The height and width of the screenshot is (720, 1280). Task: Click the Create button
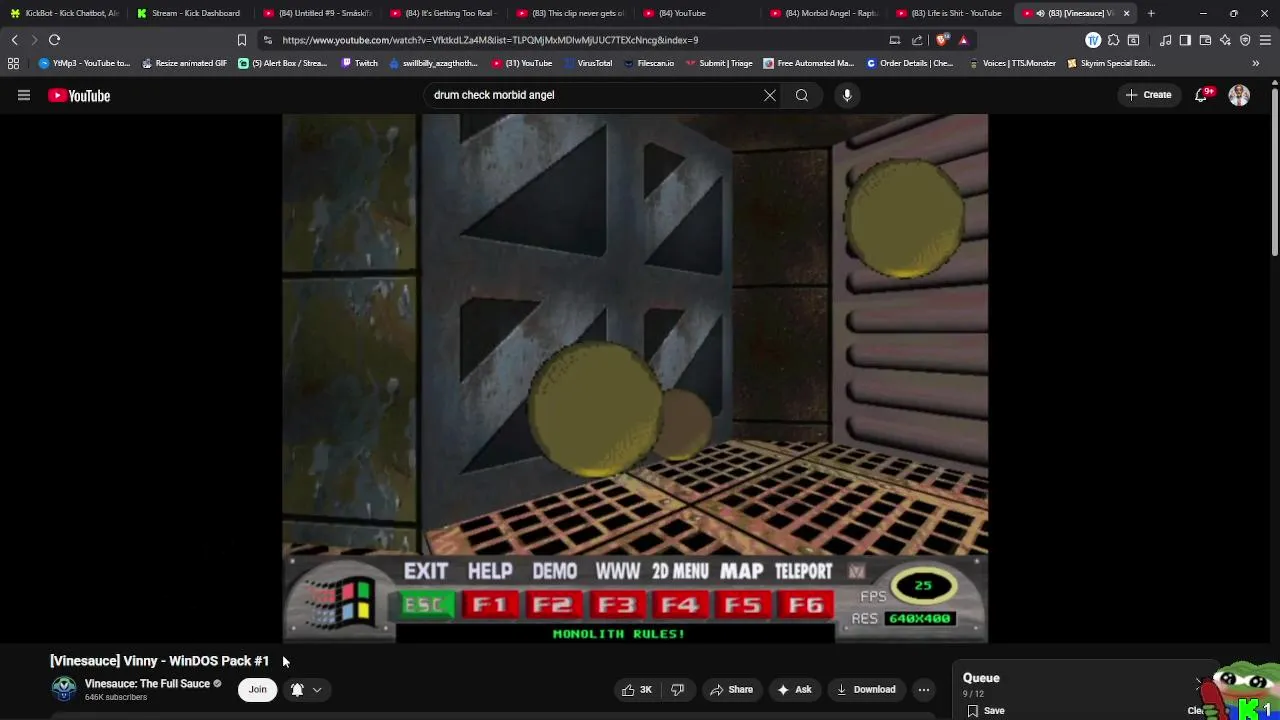[1148, 95]
